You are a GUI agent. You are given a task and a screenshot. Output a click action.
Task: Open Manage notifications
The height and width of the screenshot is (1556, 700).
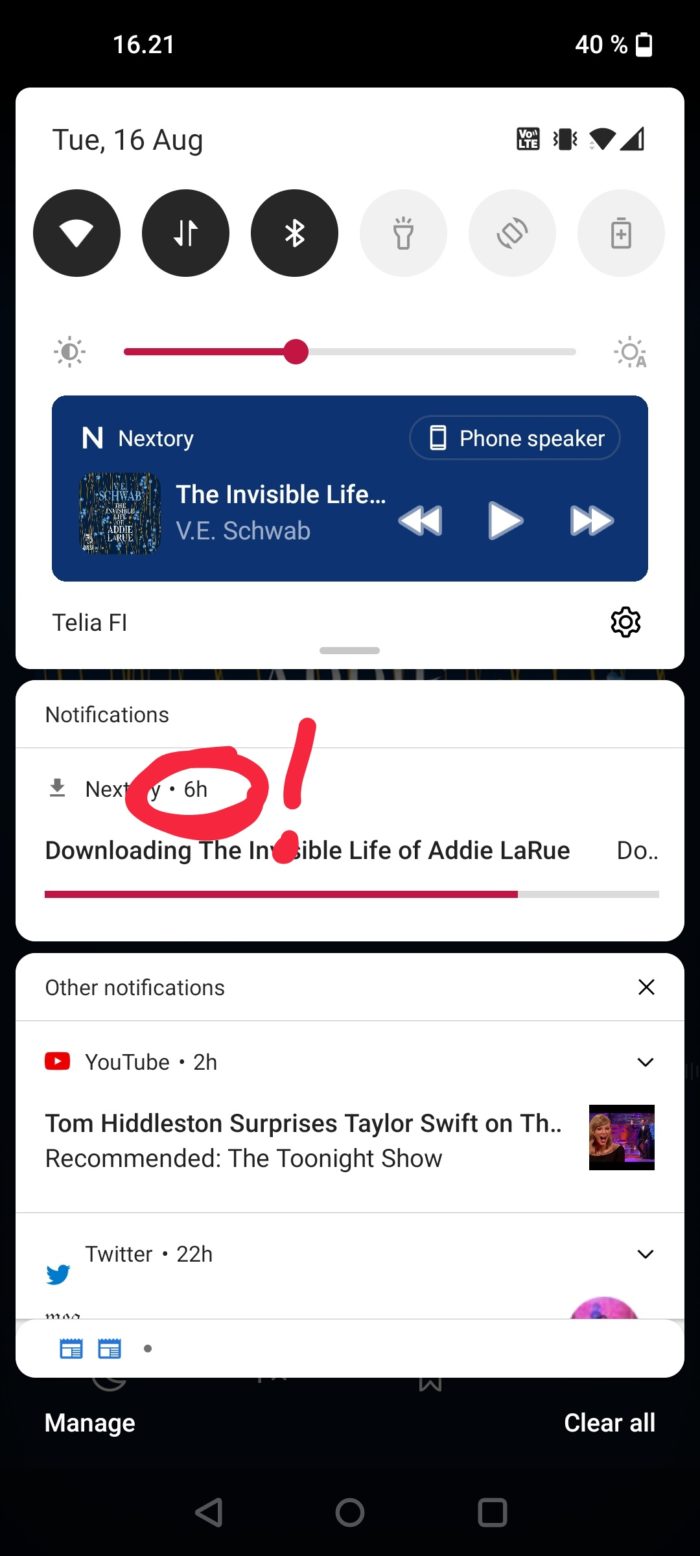(90, 1423)
